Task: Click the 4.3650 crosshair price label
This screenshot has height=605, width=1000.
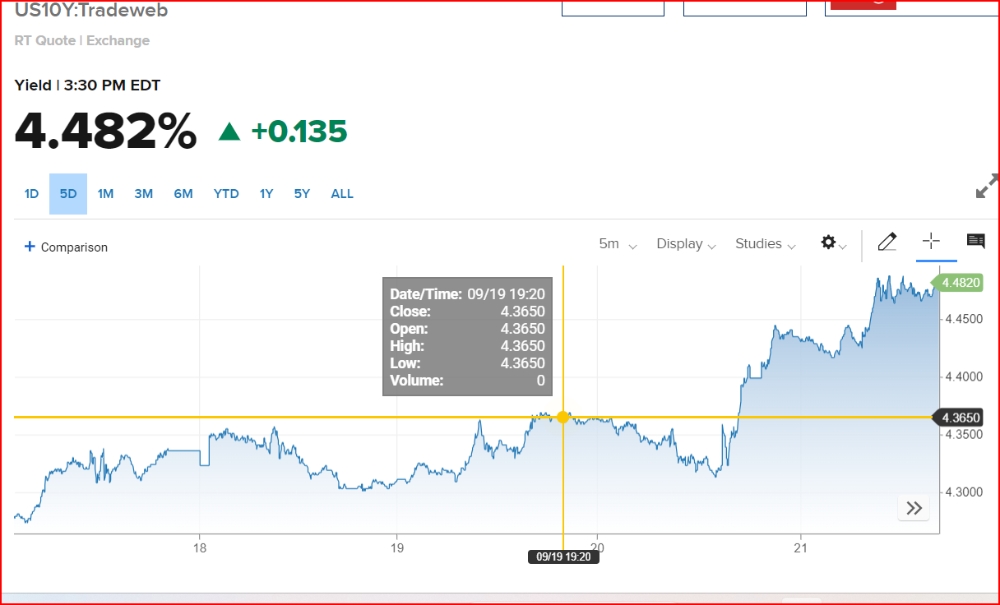Action: pyautogui.click(x=959, y=418)
